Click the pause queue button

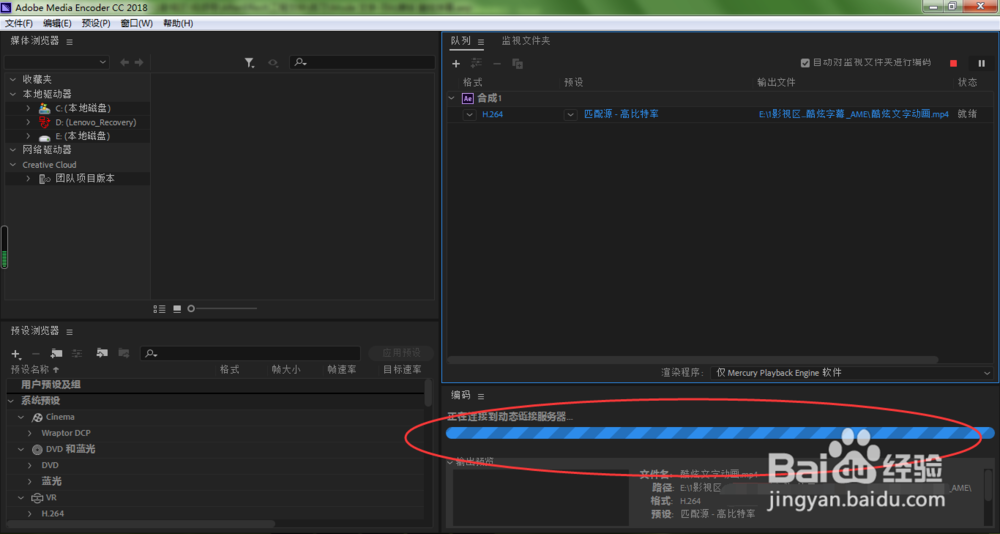point(982,63)
